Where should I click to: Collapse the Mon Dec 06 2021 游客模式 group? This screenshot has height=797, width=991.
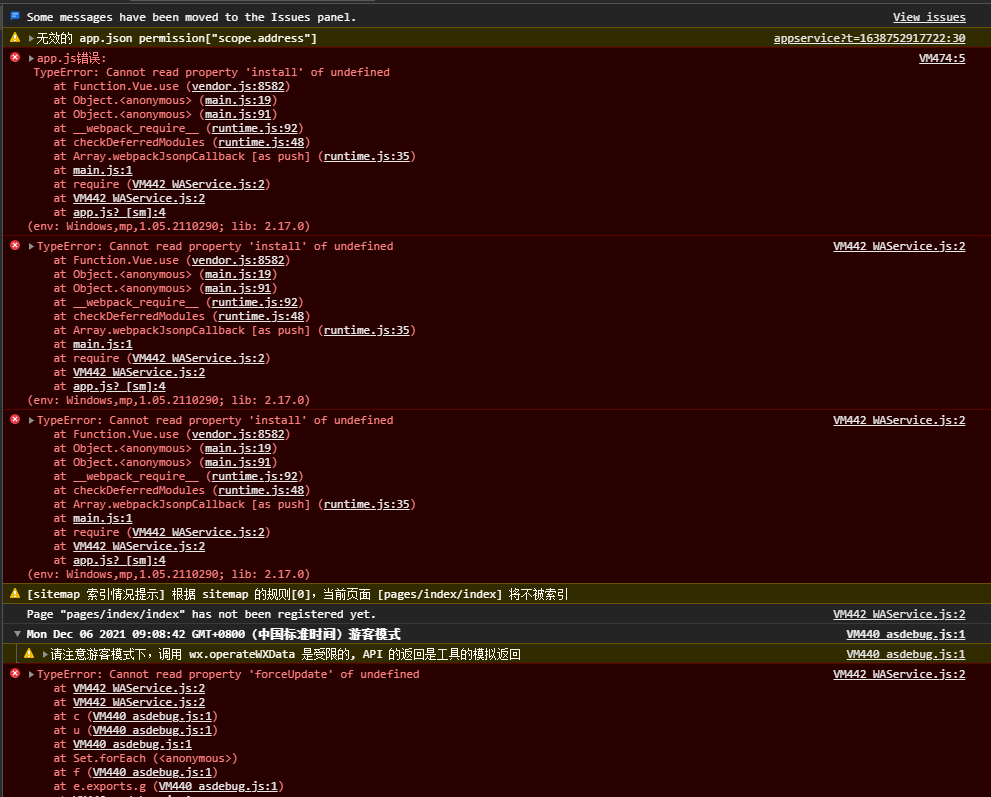pos(18,634)
